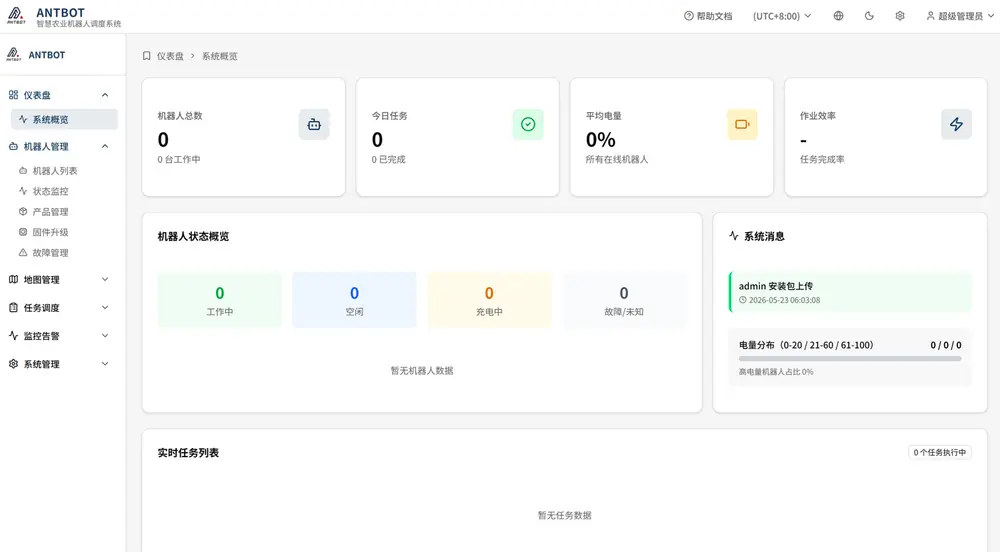Click the 机器人状态概览 heading
1000x552 pixels.
click(x=193, y=236)
